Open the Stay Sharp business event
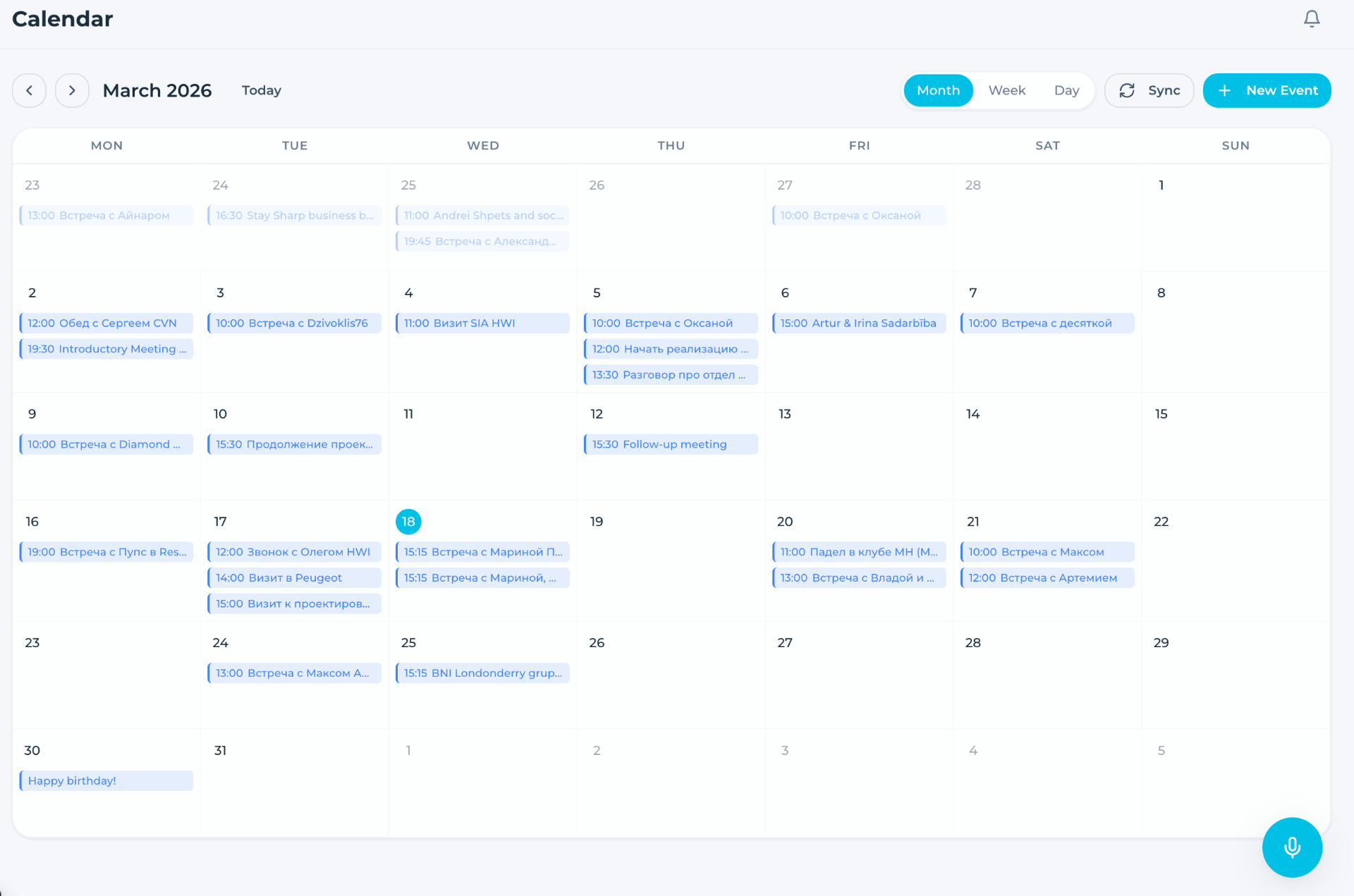The width and height of the screenshot is (1354, 896). [294, 215]
